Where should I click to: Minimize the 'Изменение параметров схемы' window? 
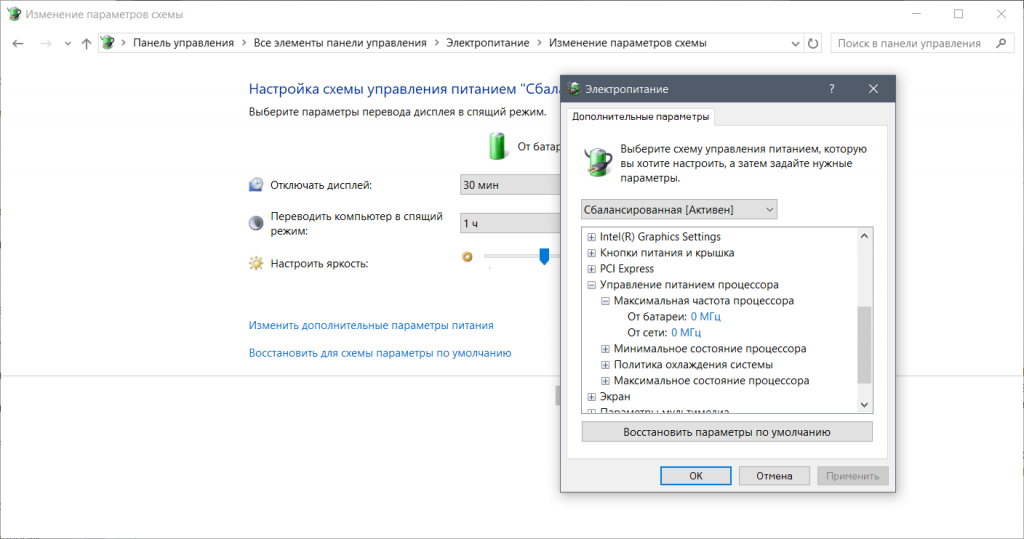click(x=916, y=14)
